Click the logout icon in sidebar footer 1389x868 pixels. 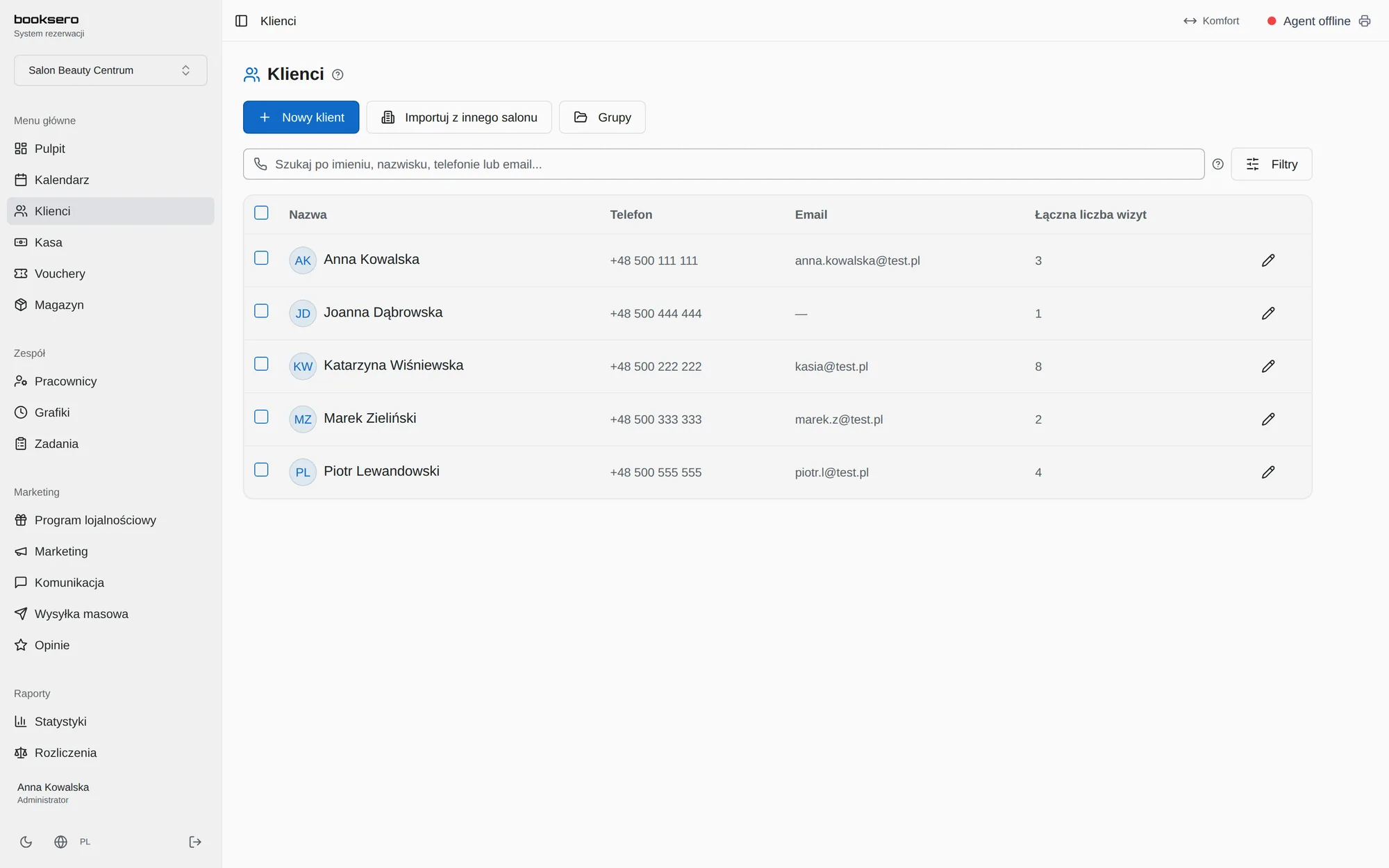[x=195, y=842]
